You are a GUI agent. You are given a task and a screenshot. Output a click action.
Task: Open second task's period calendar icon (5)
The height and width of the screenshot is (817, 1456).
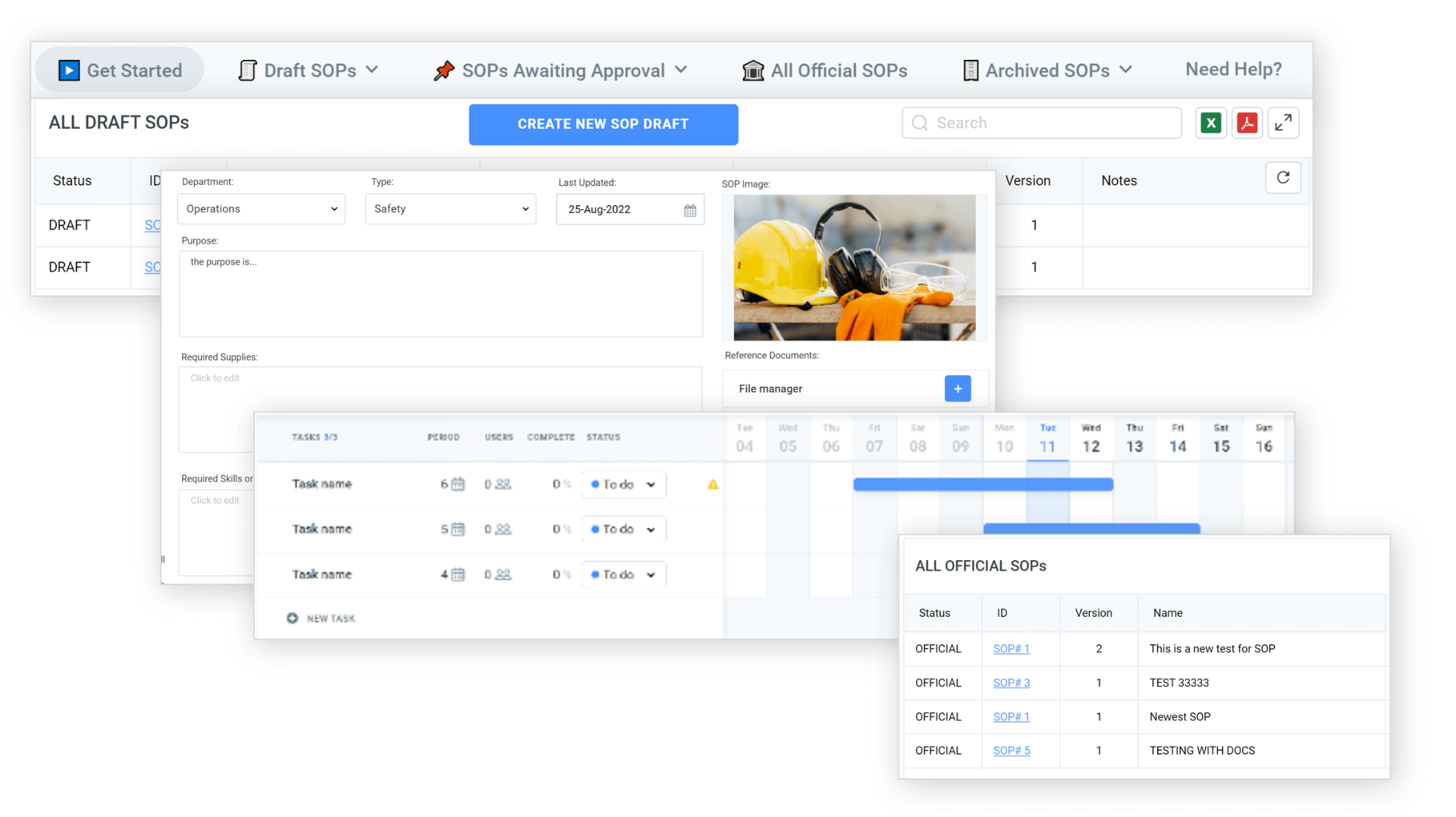click(x=458, y=530)
